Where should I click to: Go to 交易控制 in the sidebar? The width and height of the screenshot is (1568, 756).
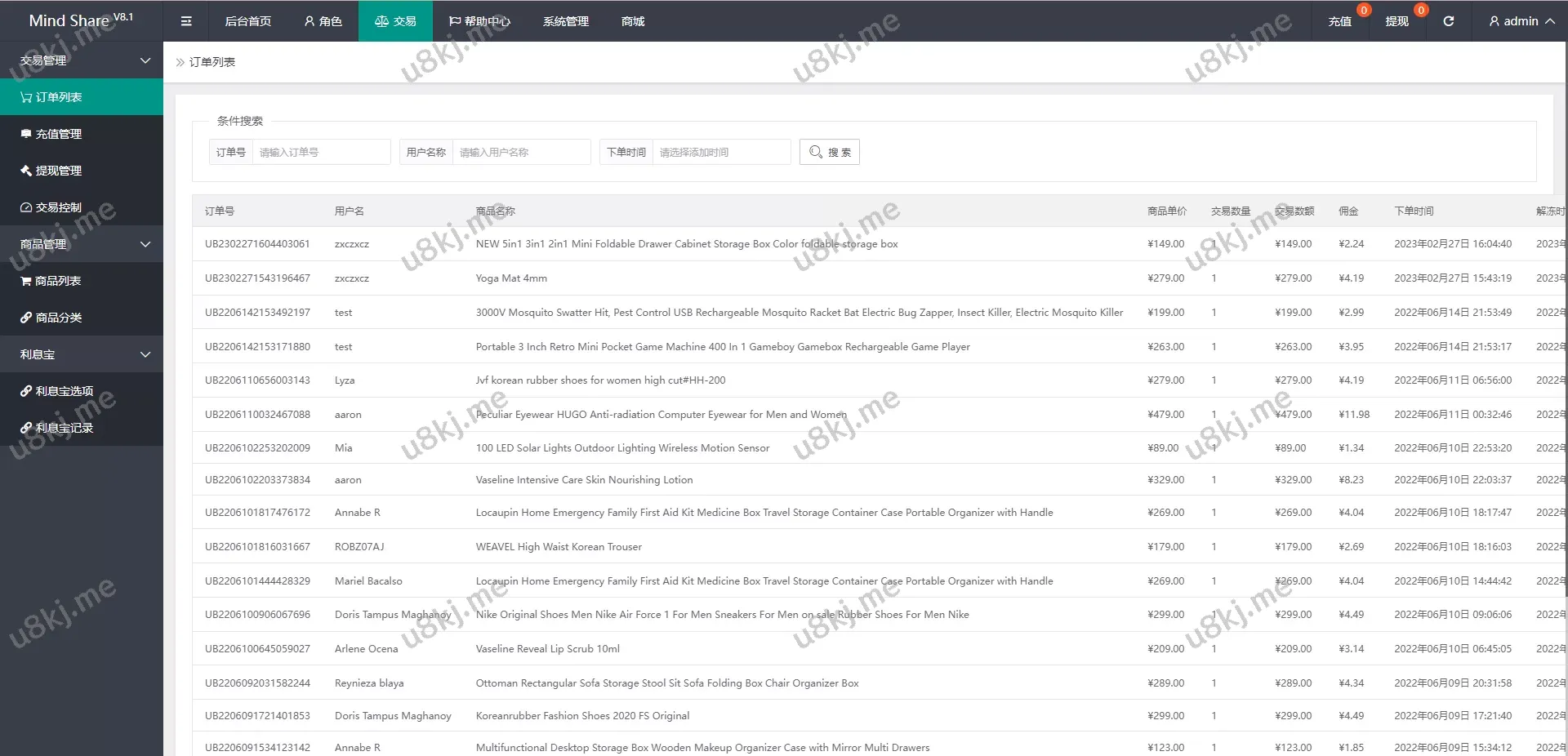click(58, 207)
